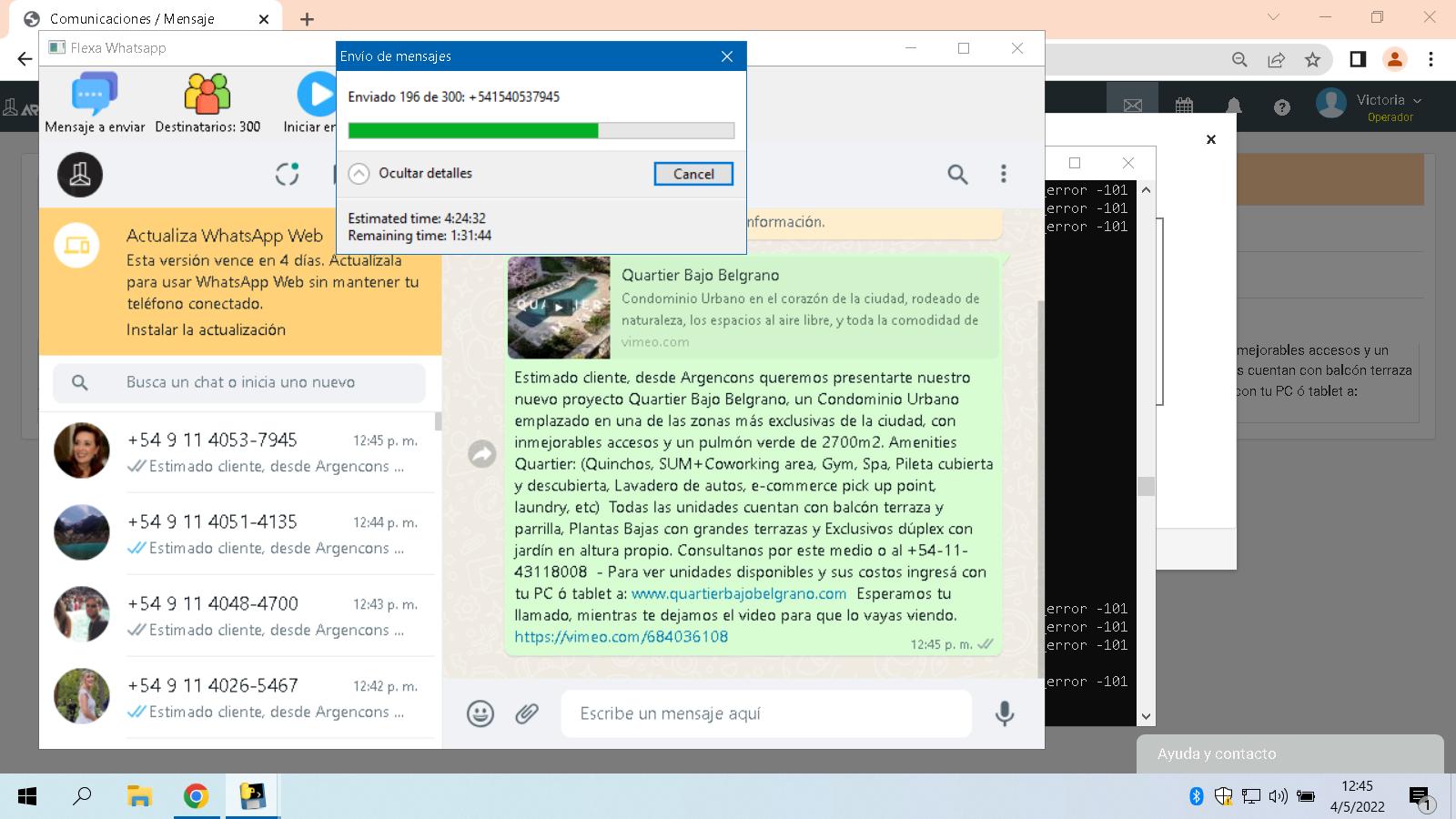Viewport: 1456px width, 819px height.
Task: Click the blue 'Iniciar envío' play icon
Action: (x=316, y=94)
